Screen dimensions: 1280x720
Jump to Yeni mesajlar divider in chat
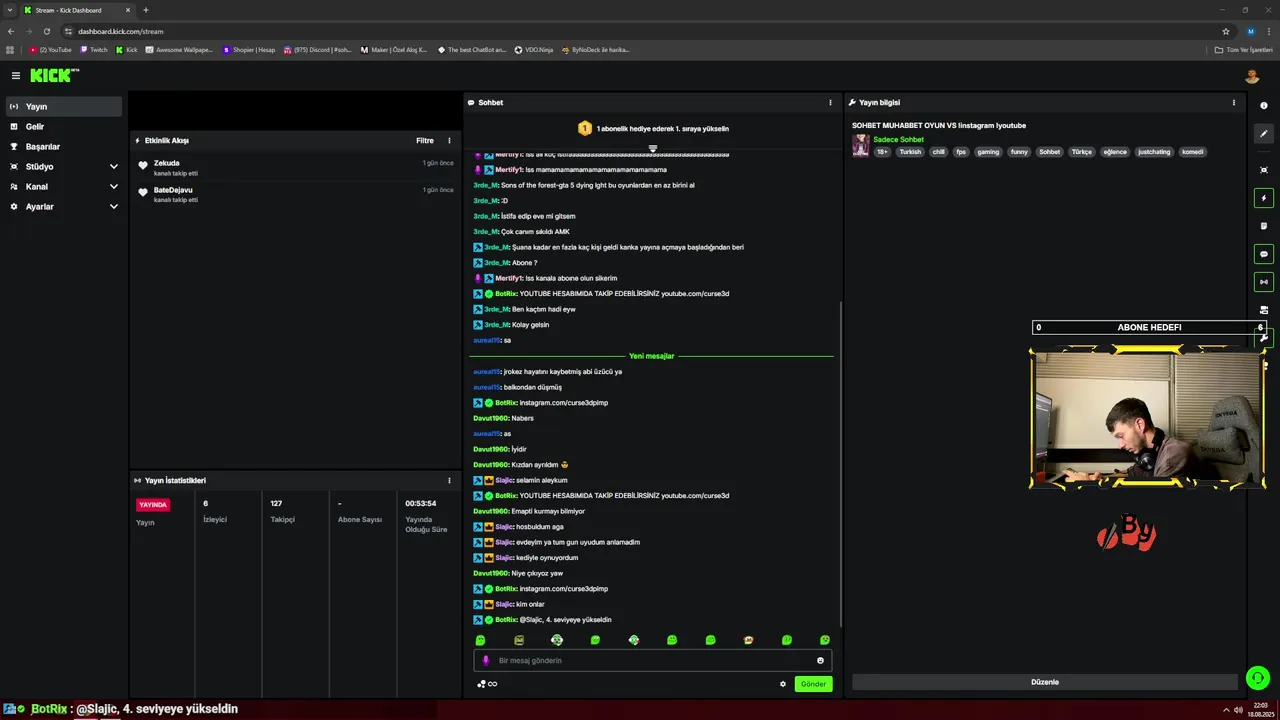651,356
